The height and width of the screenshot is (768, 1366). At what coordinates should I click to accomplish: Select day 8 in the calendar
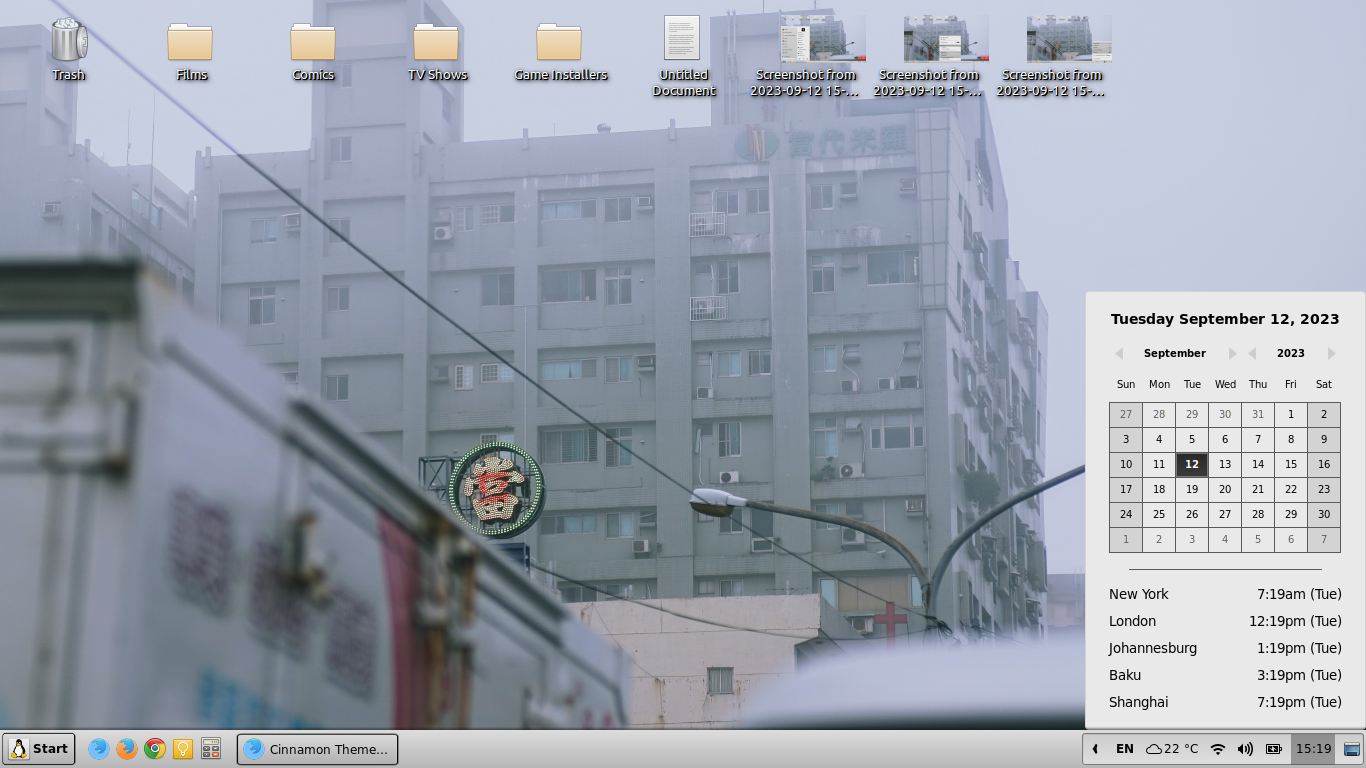[x=1291, y=439]
